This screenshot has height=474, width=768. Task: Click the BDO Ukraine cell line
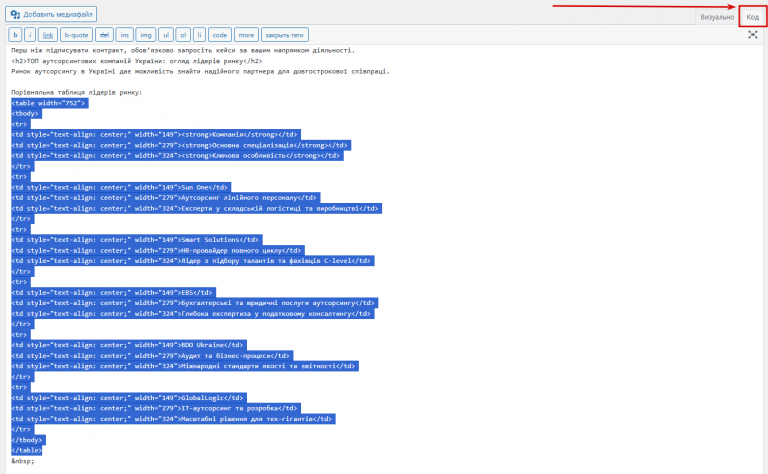(x=129, y=345)
